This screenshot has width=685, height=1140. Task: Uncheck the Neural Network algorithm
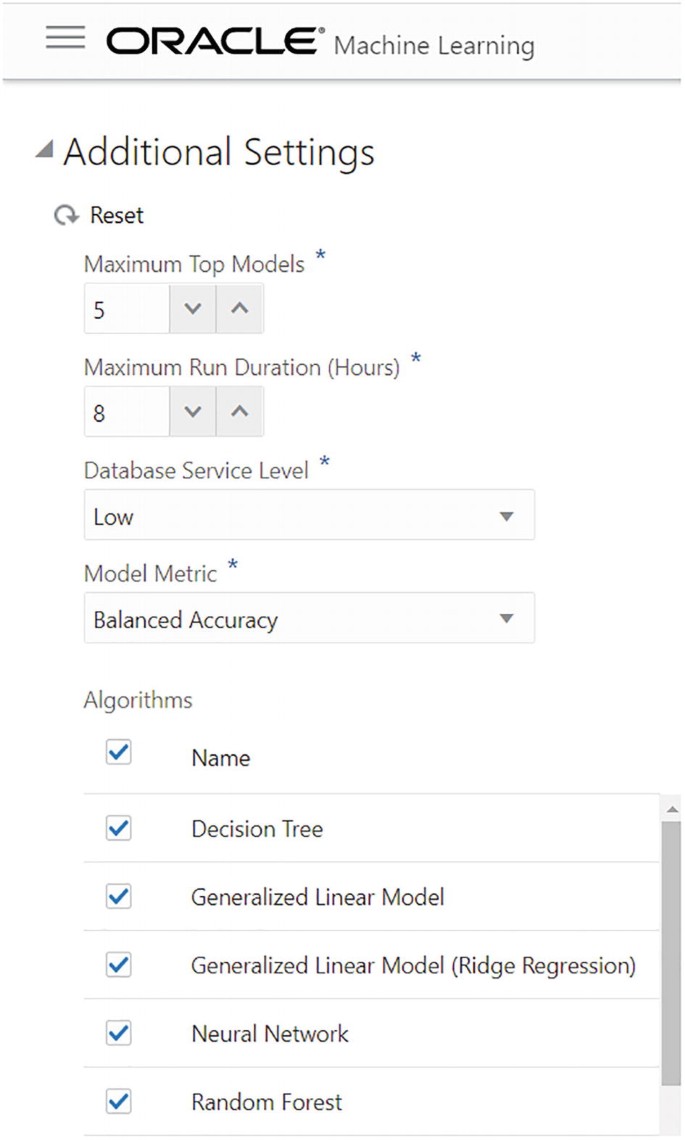(118, 1033)
